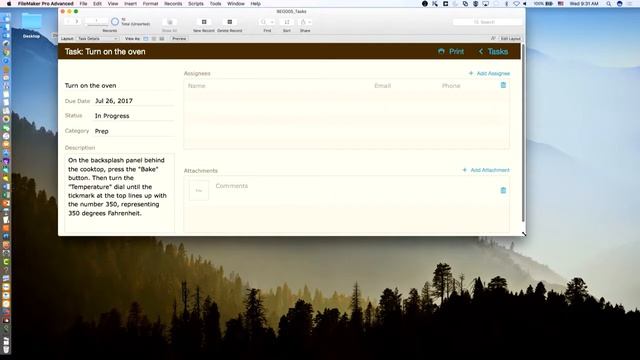Click the task name field 'Turn on the oven'
The width and height of the screenshot is (640, 360).
(x=119, y=85)
